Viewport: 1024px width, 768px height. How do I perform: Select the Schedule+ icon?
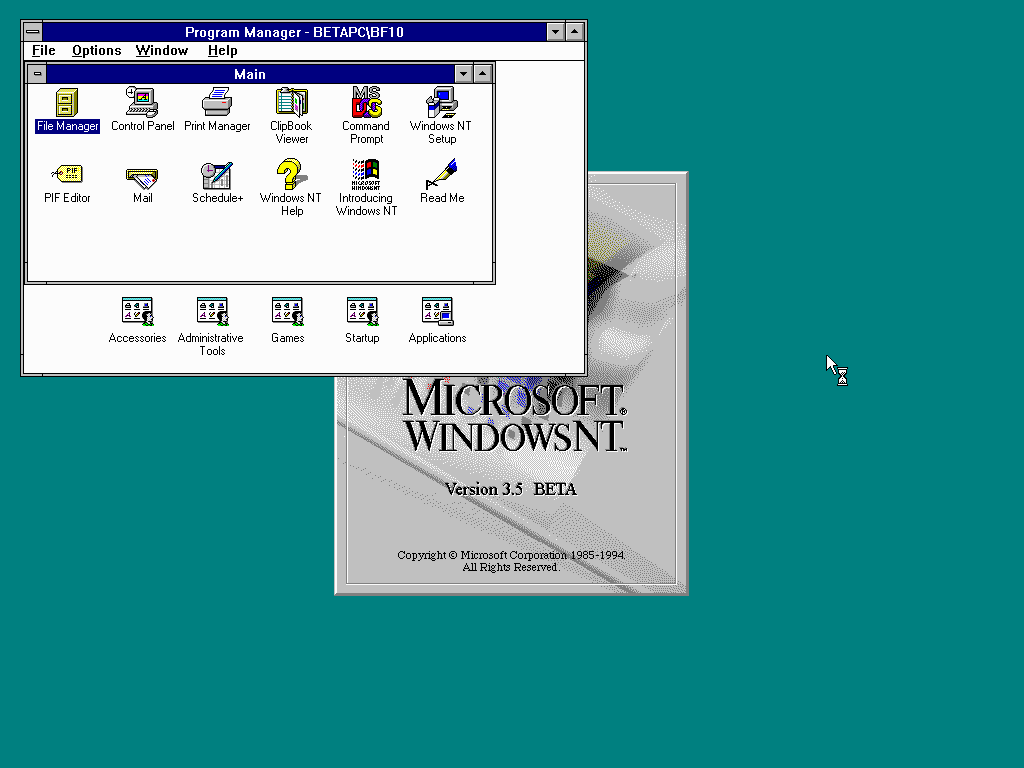click(x=217, y=175)
